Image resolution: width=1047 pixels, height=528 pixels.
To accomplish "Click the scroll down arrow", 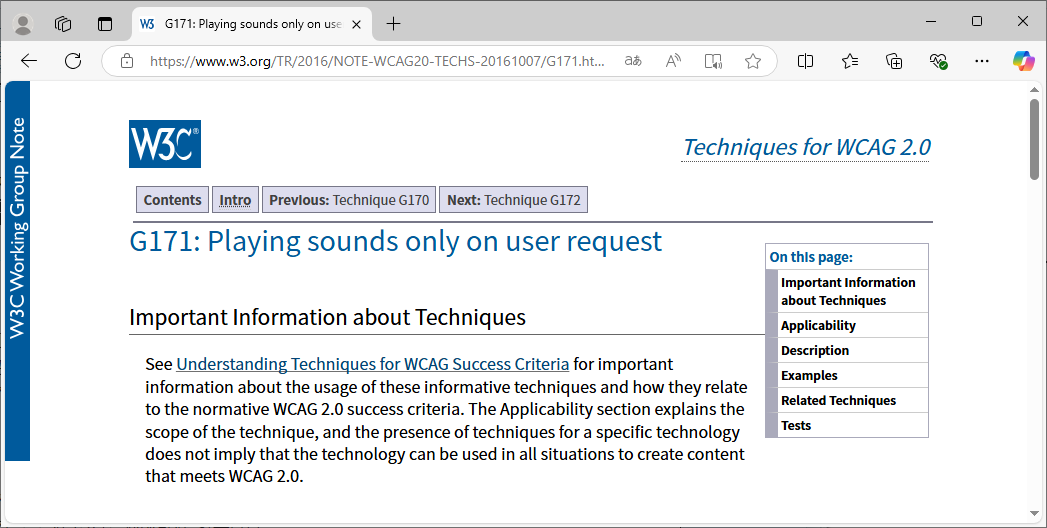I will pyautogui.click(x=1034, y=513).
